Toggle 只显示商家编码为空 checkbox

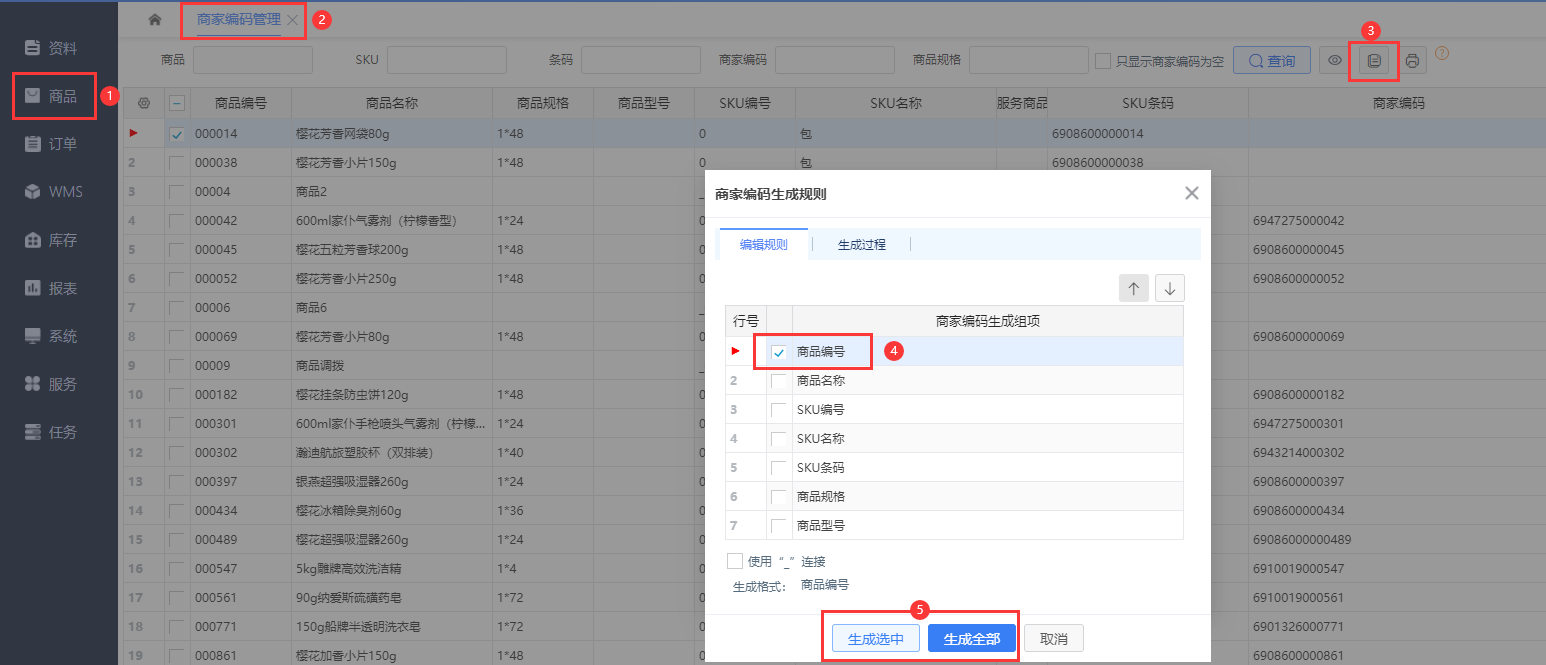click(x=1103, y=61)
